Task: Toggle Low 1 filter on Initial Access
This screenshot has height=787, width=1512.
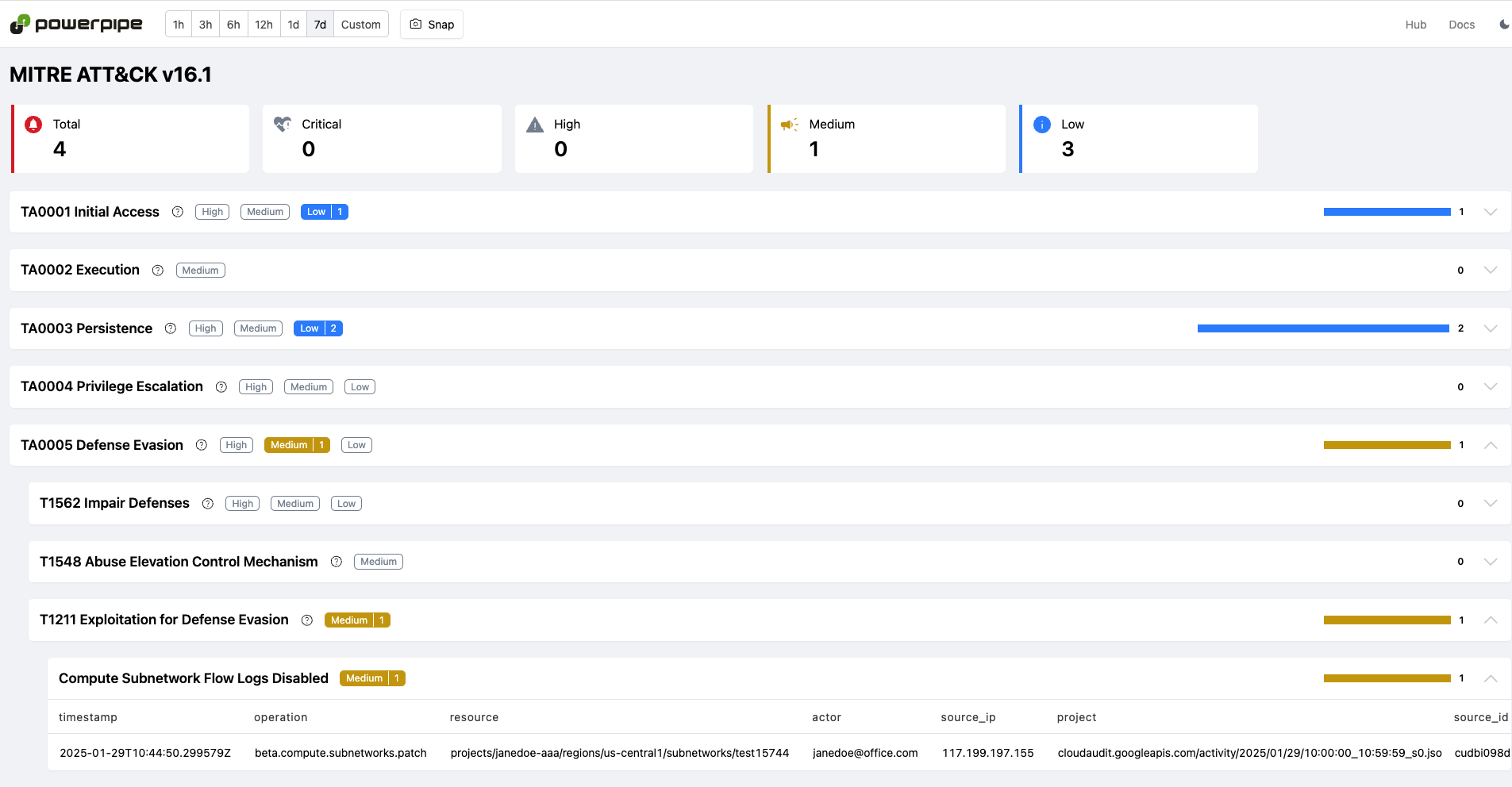Action: pos(325,212)
